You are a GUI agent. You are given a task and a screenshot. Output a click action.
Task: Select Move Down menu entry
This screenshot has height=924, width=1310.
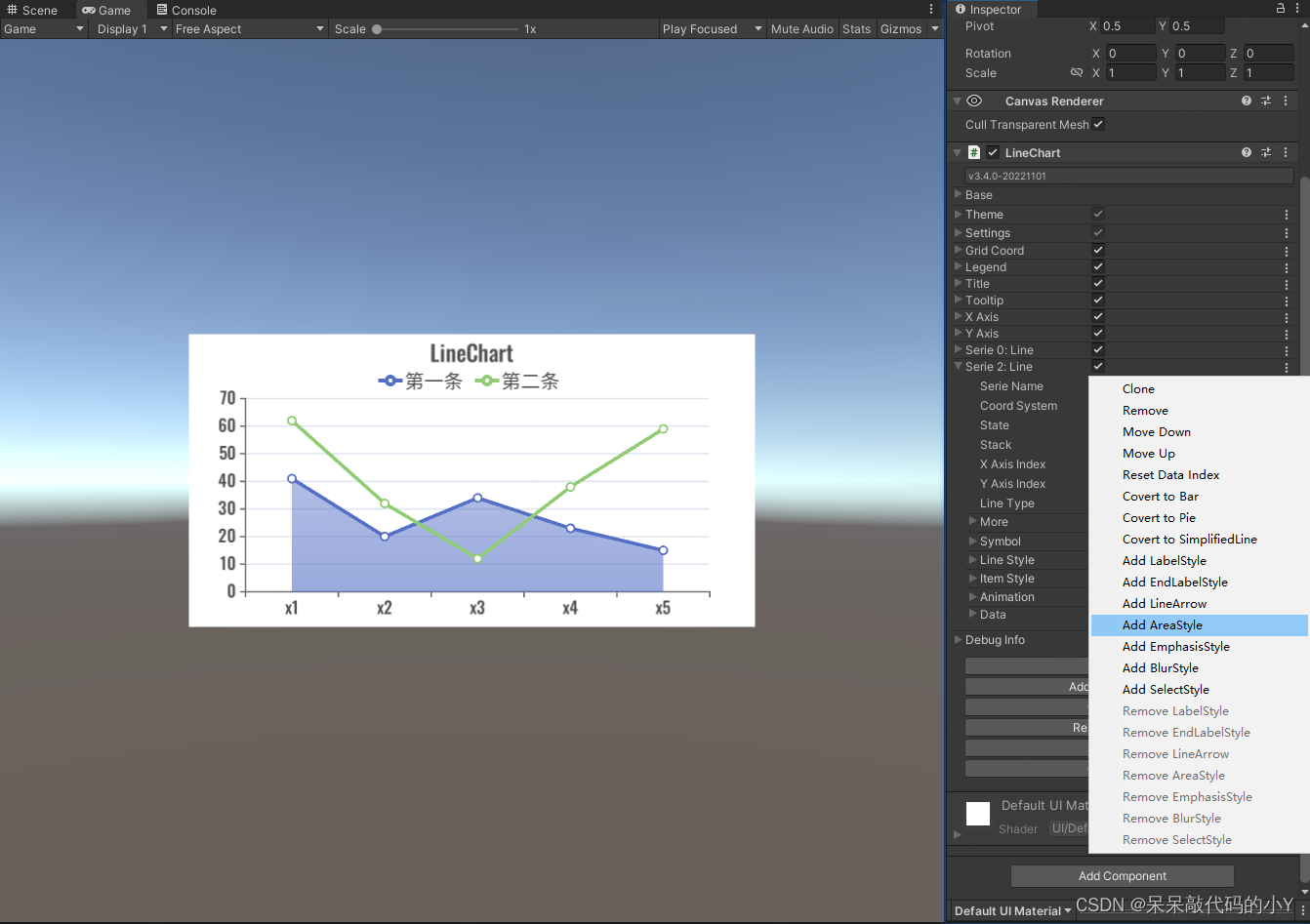[1199, 432]
